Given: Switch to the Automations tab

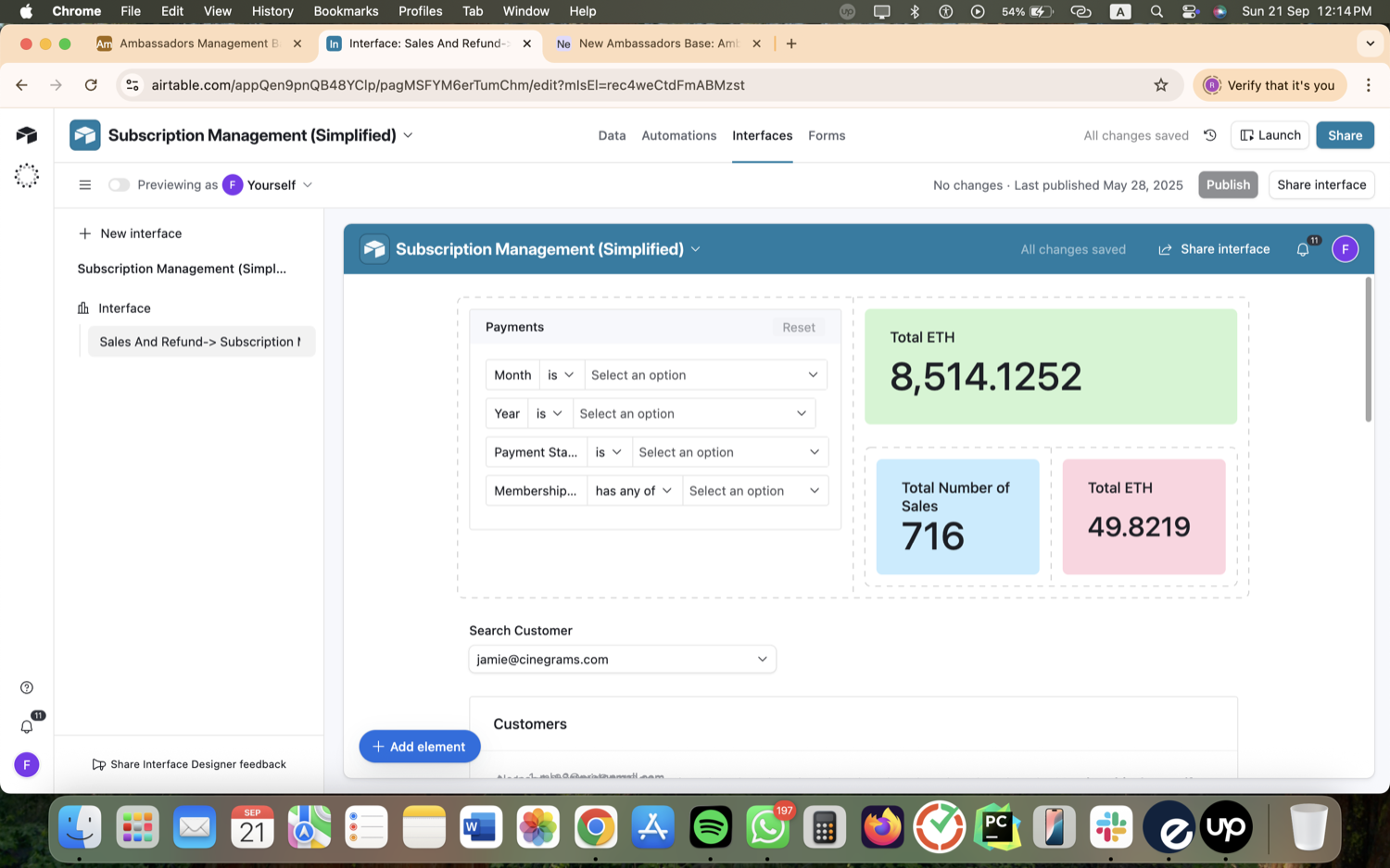Looking at the screenshot, I should 679,135.
